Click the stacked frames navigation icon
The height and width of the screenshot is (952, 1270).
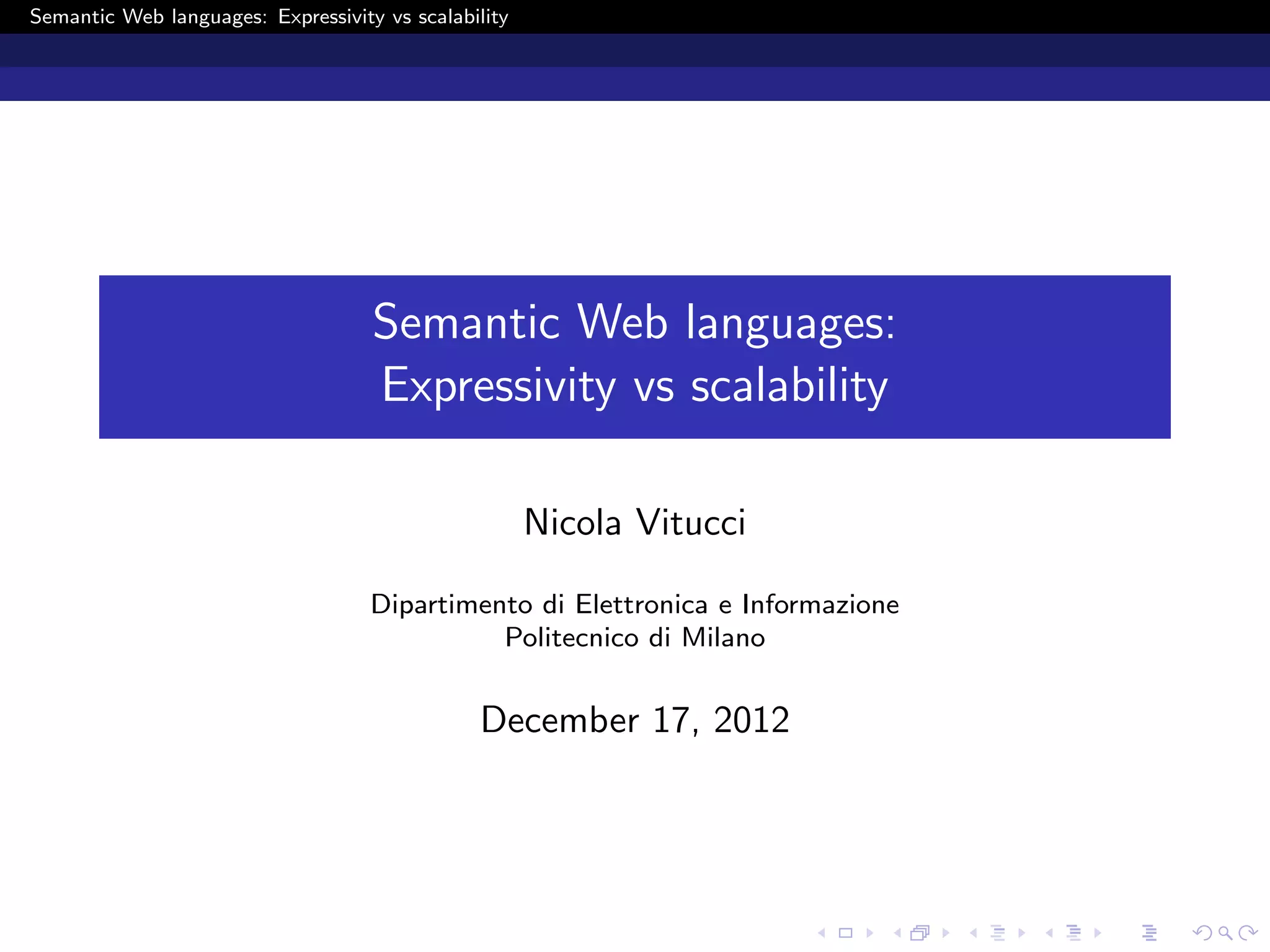click(x=920, y=933)
